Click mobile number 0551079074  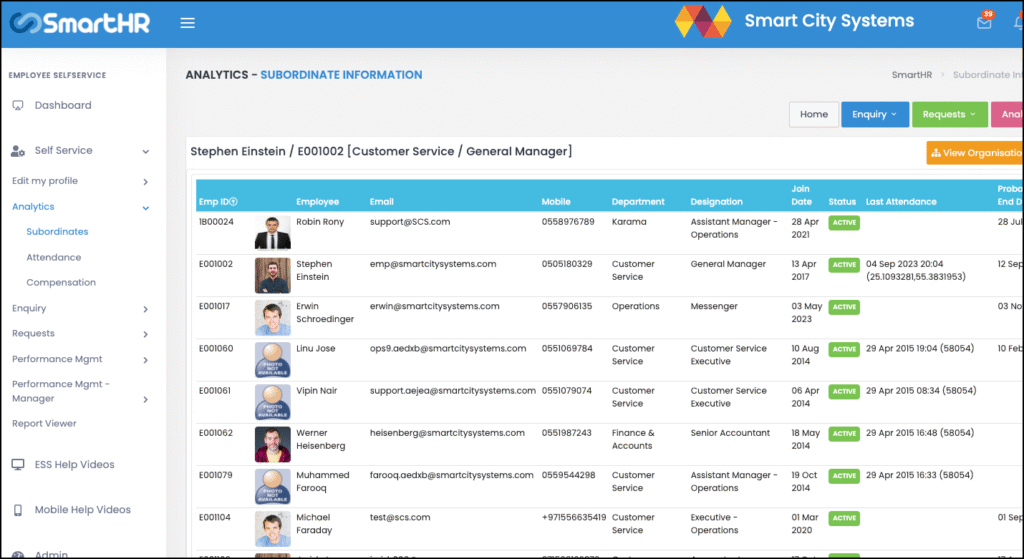(x=566, y=391)
